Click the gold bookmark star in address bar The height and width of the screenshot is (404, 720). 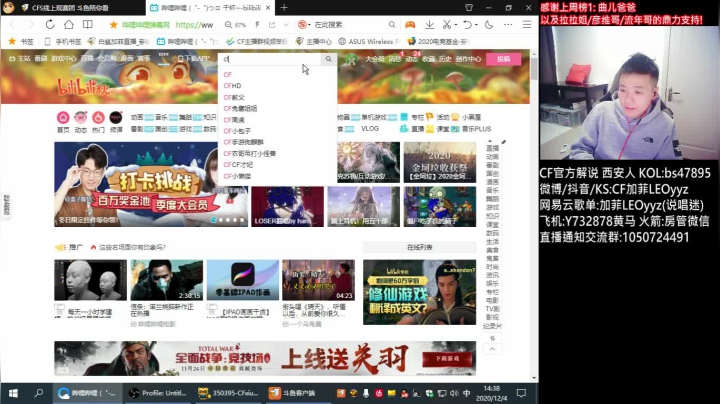click(113, 25)
